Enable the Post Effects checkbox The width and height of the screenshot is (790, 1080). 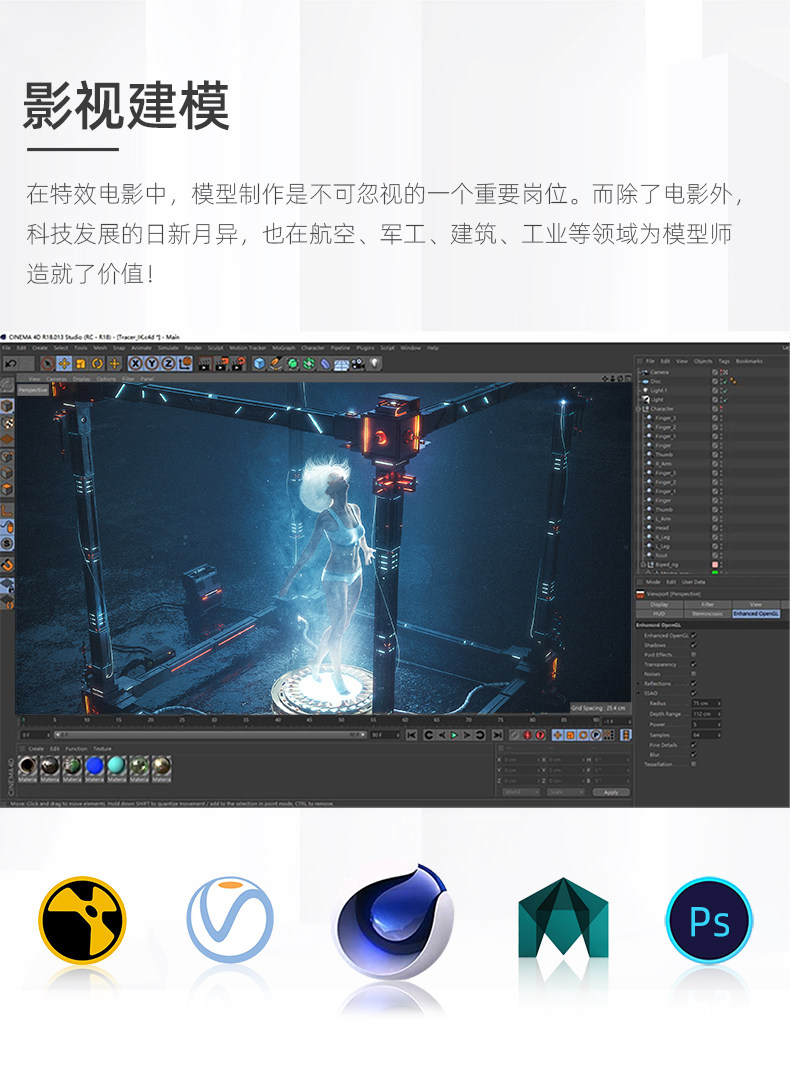(694, 654)
